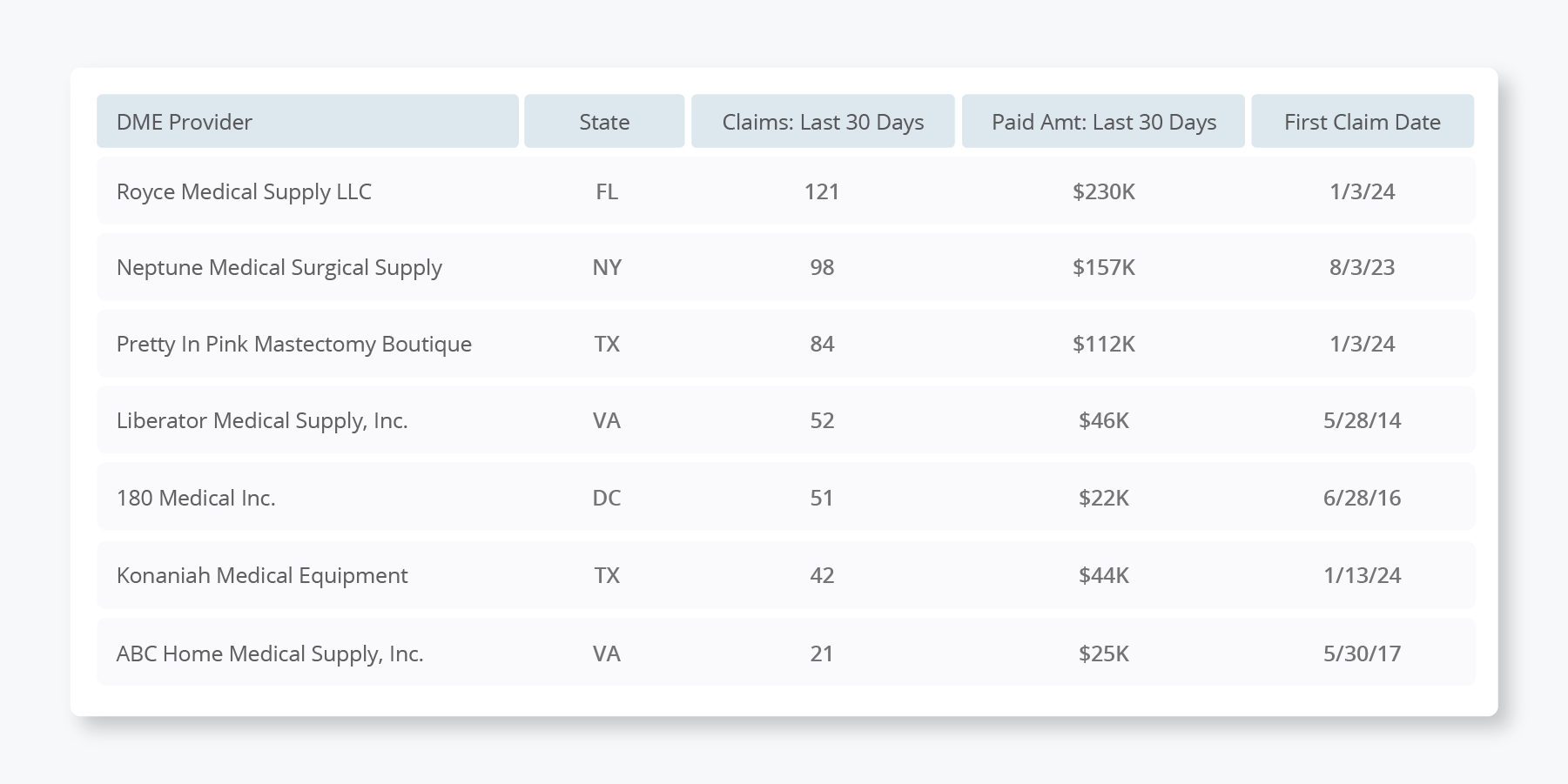Select VA state for Liberator Medical
This screenshot has height=784, width=1568.
[x=607, y=420]
